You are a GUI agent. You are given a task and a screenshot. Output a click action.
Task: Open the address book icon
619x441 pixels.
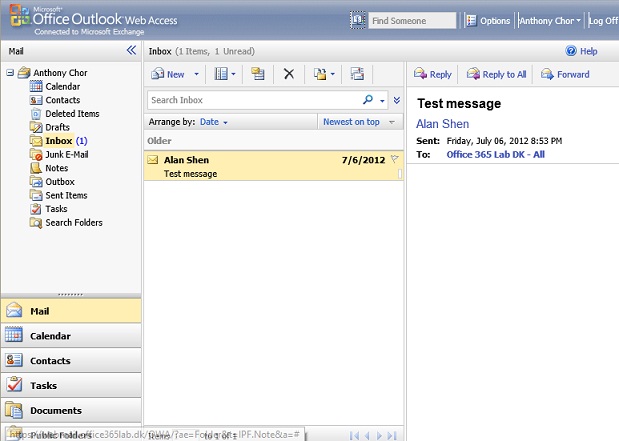coord(358,20)
